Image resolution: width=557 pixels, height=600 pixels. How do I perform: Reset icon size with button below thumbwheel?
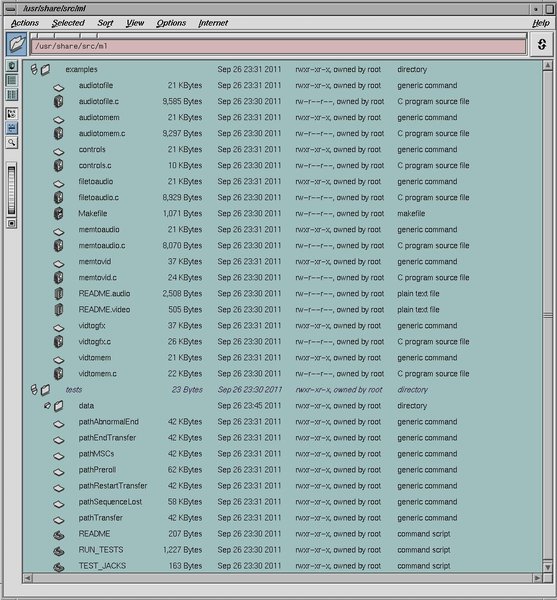click(12, 223)
